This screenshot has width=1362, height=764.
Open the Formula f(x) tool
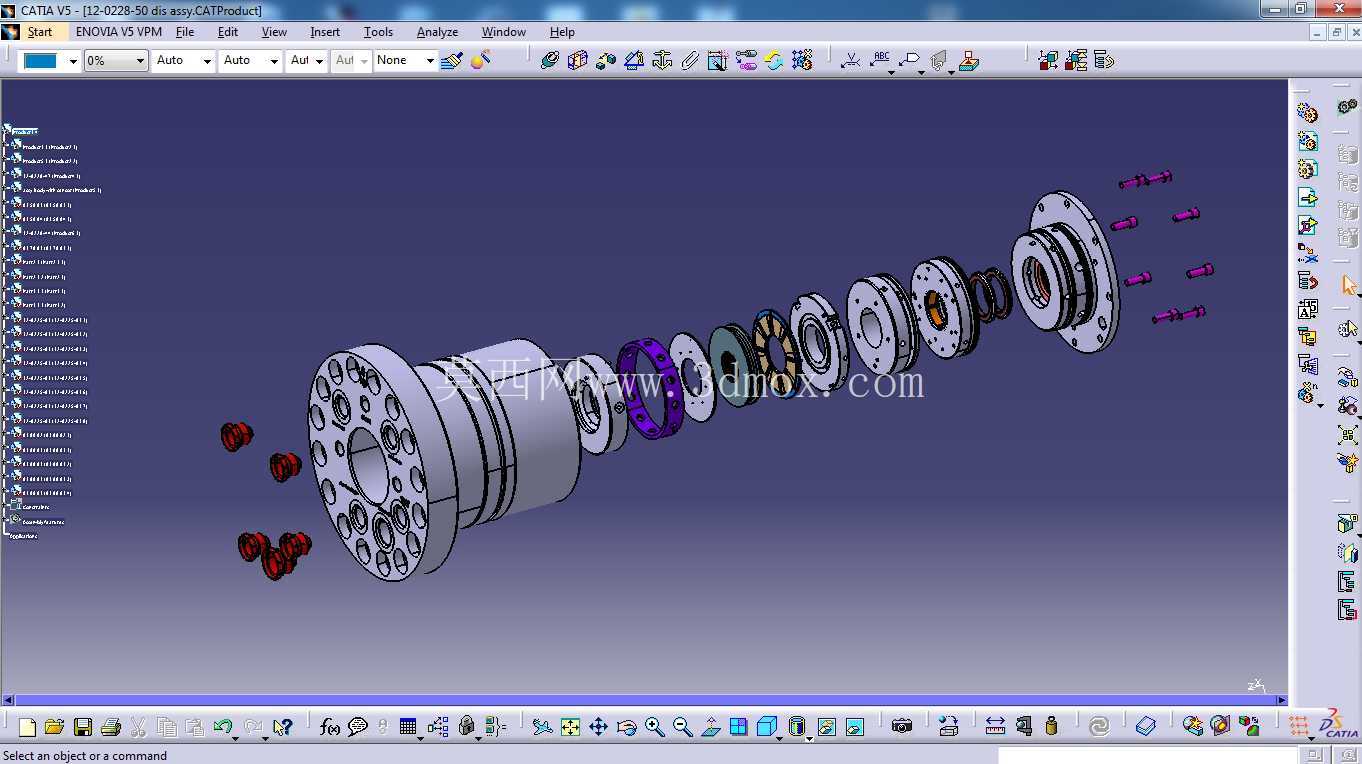click(x=330, y=727)
